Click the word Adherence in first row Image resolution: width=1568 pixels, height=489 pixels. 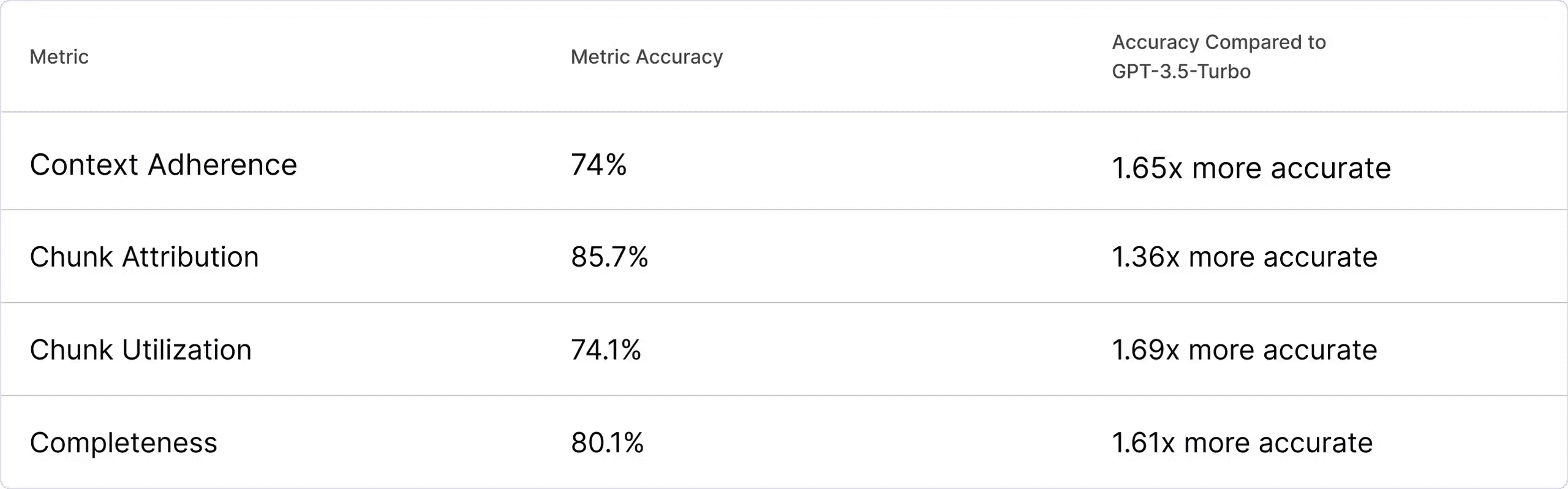(x=222, y=165)
